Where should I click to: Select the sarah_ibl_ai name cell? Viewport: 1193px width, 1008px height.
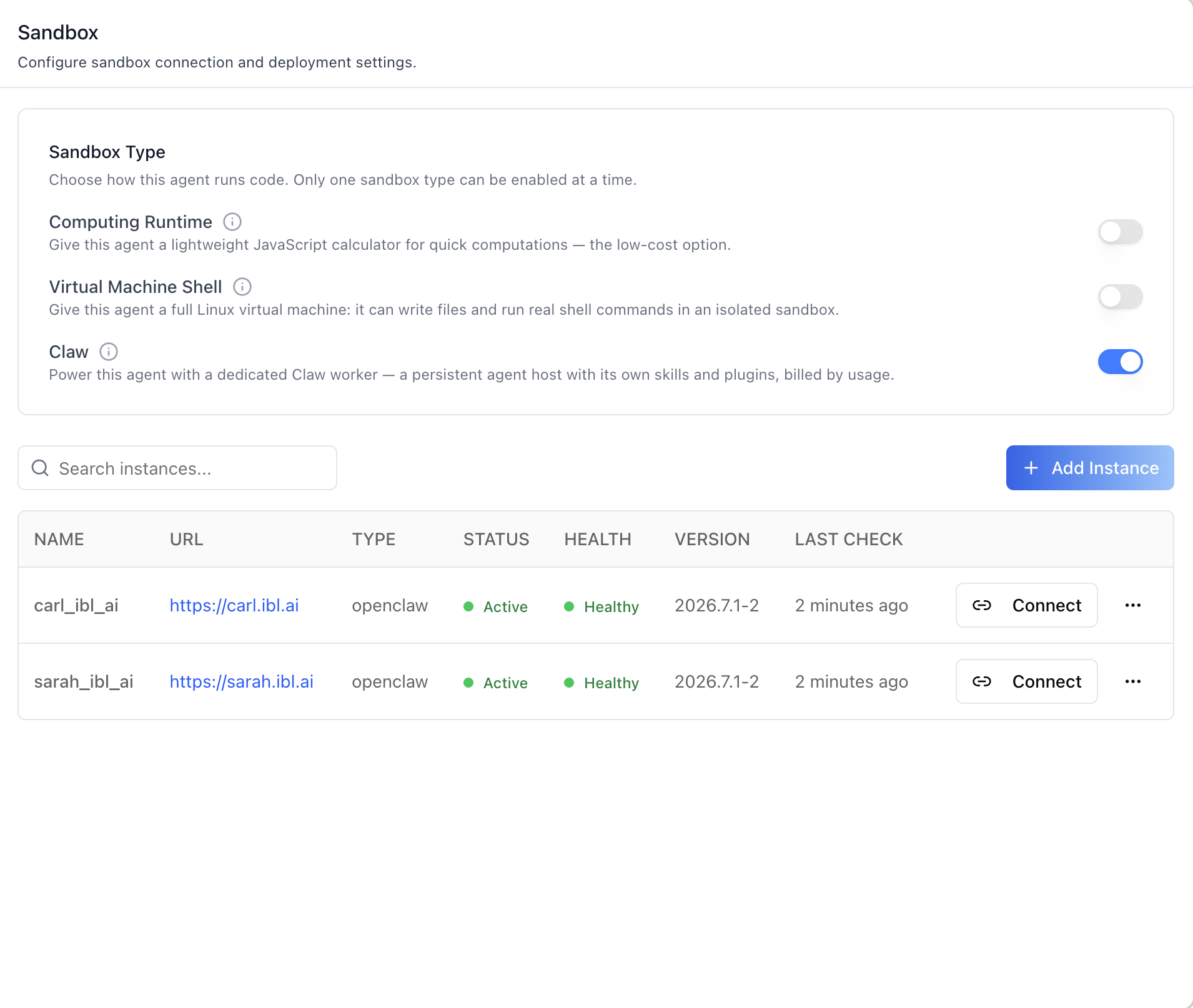[84, 681]
